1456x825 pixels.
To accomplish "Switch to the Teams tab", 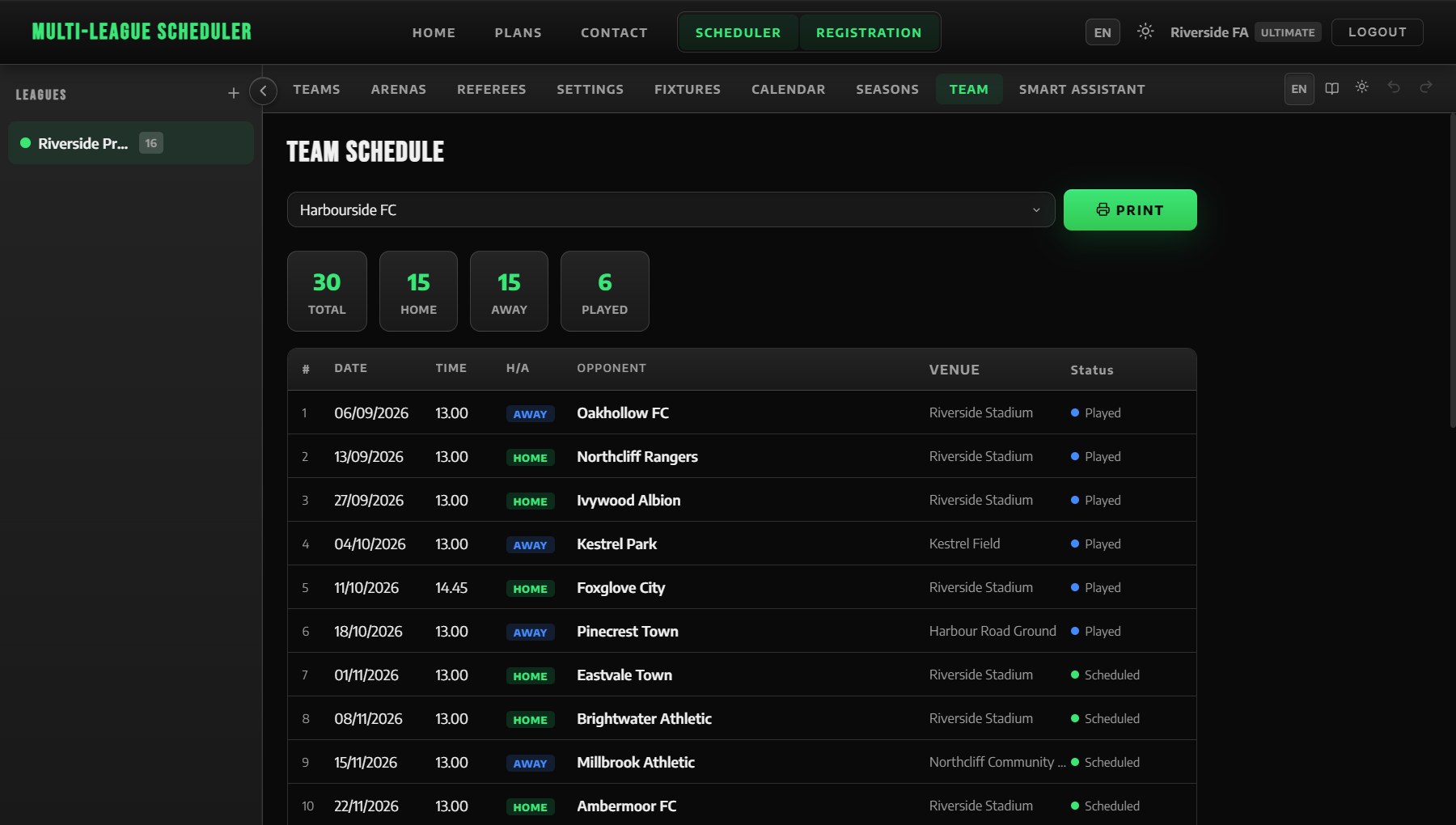I will coord(316,89).
